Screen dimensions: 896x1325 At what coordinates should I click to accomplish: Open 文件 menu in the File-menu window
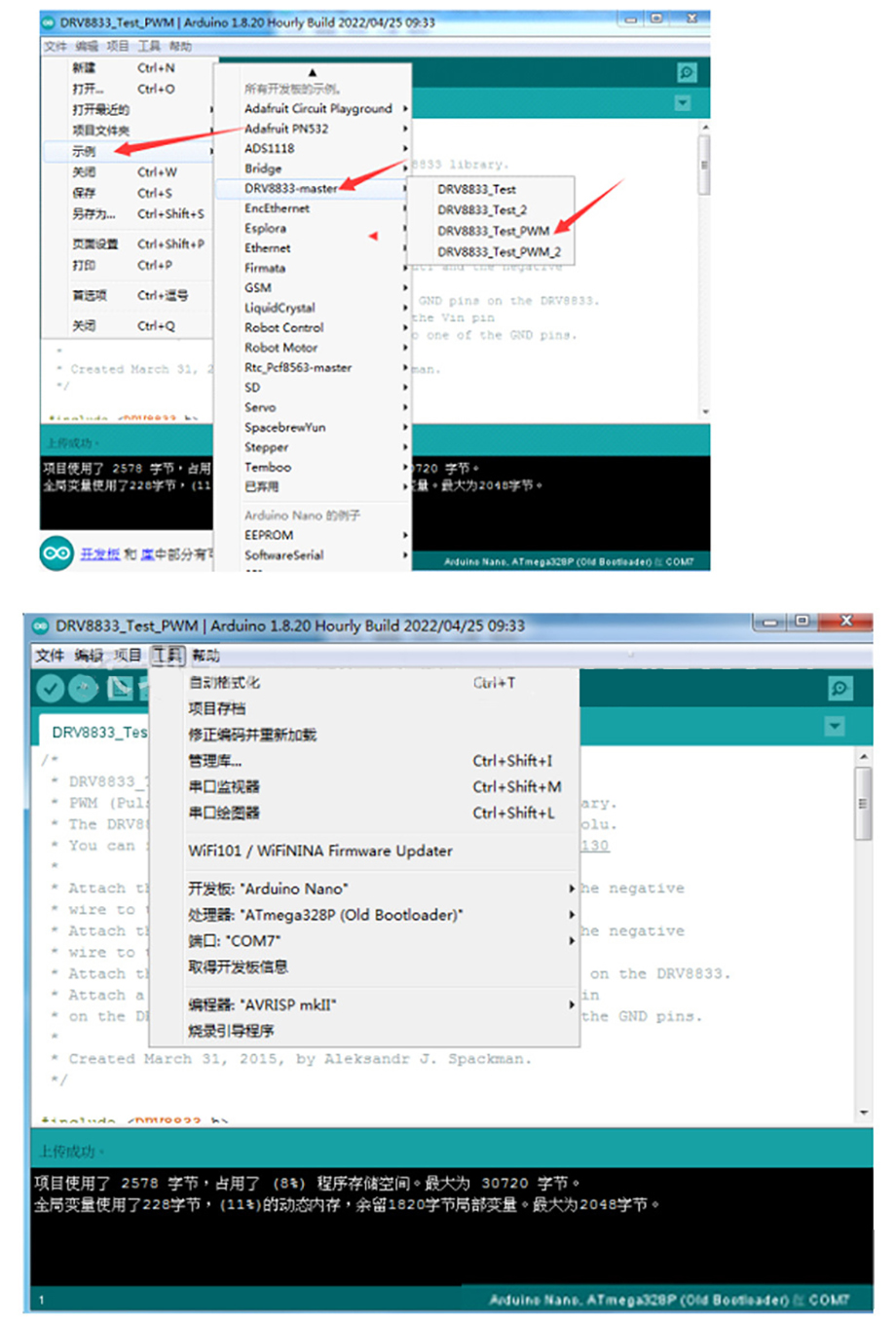pyautogui.click(x=56, y=46)
